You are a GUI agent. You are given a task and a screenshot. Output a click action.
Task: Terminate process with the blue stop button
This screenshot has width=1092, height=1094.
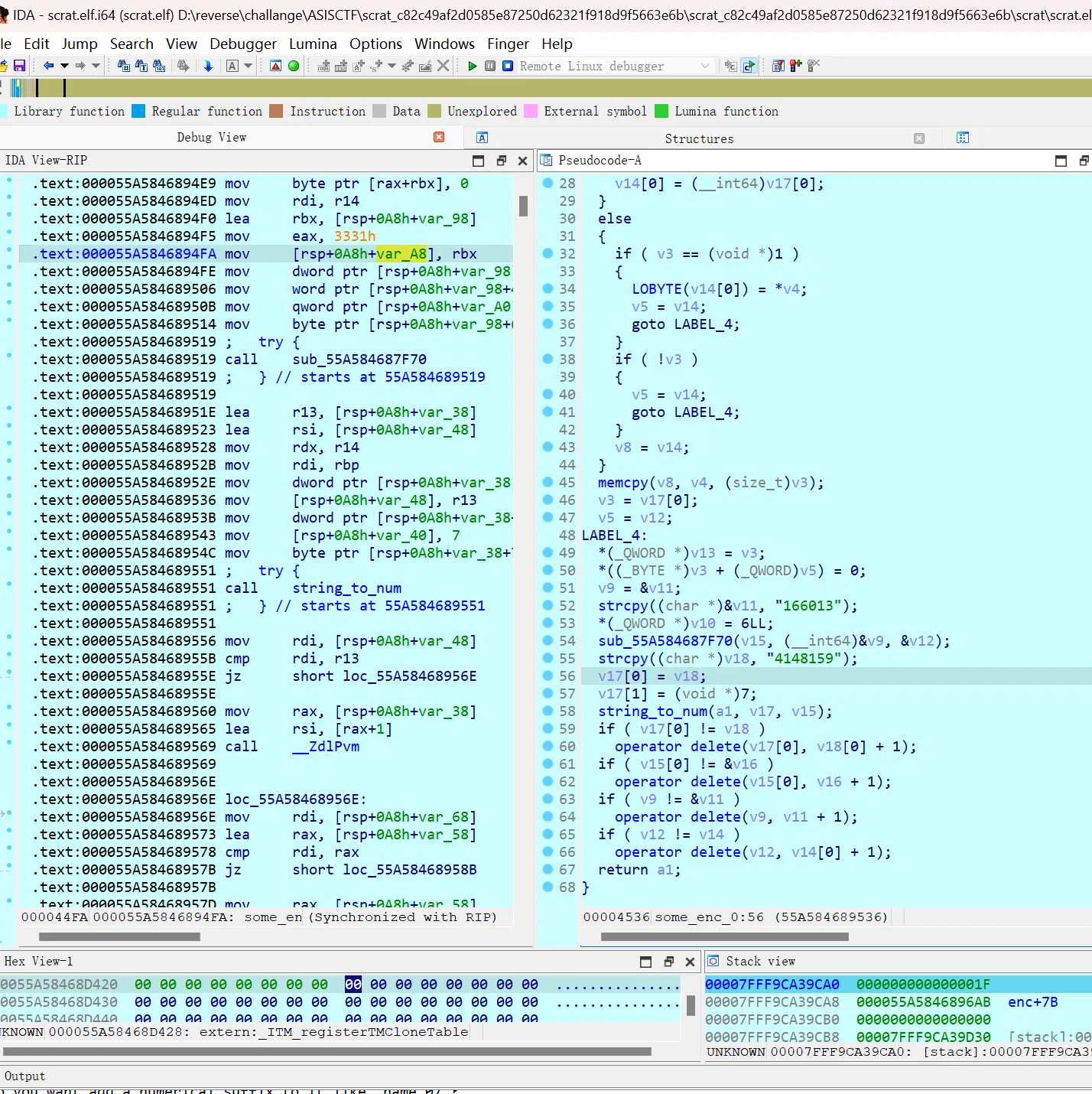[x=508, y=66]
